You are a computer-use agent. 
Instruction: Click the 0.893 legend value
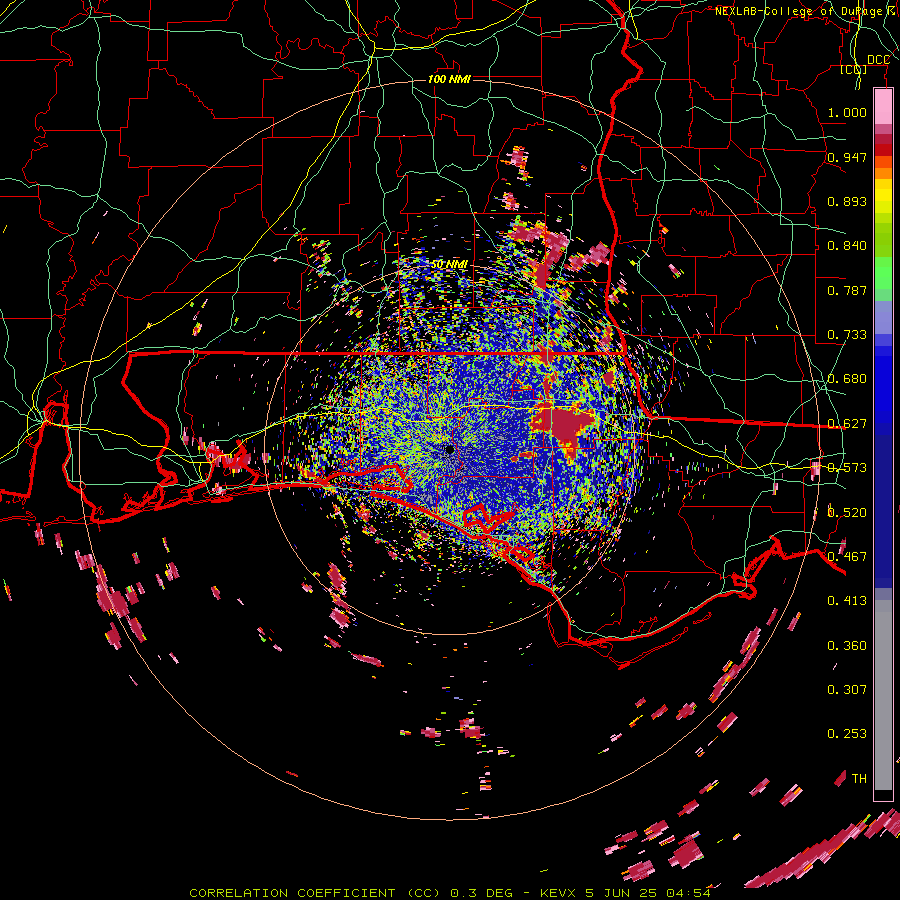point(847,201)
